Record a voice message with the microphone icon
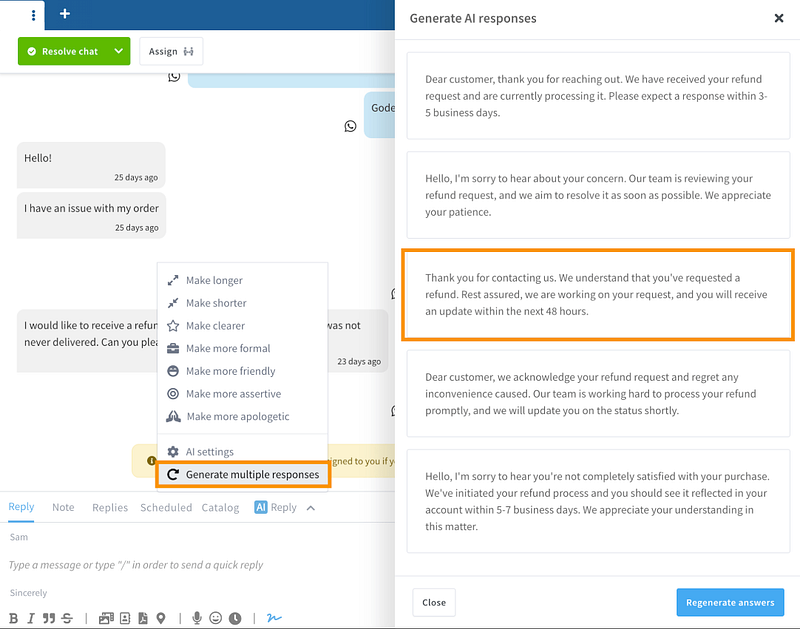 click(197, 618)
